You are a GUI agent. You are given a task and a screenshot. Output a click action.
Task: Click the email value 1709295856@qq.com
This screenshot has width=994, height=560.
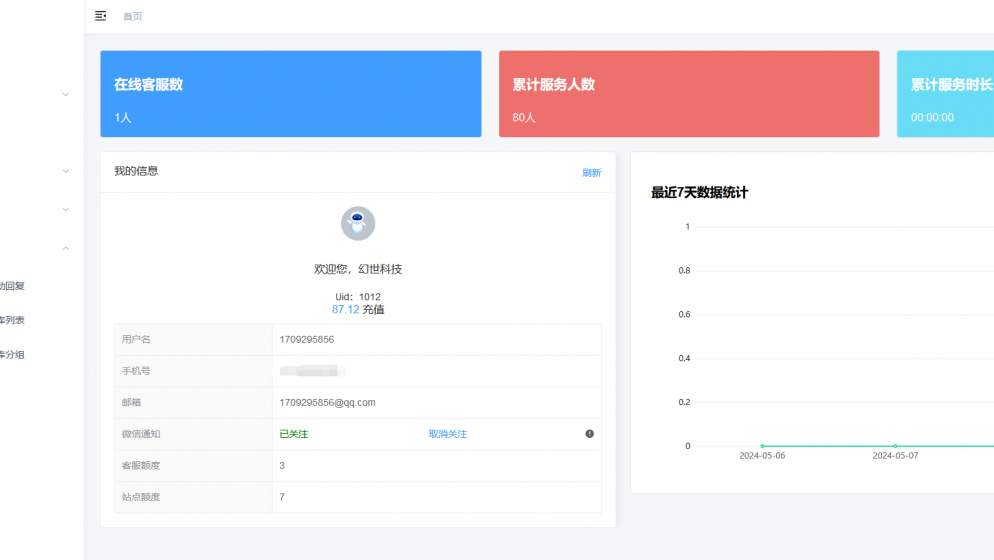click(x=327, y=403)
